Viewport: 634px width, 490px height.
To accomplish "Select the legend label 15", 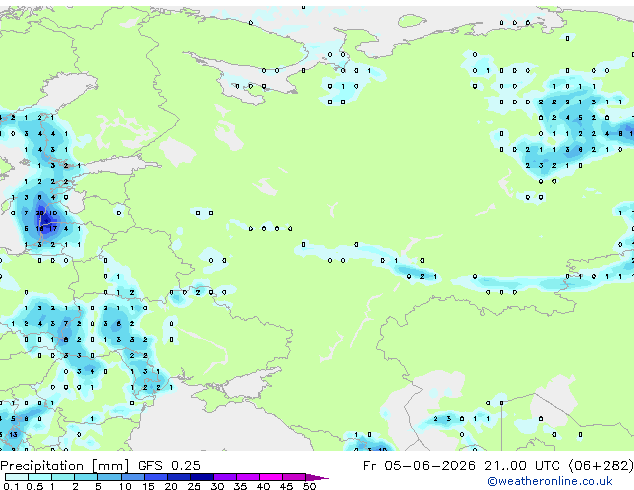I will pos(148,486).
